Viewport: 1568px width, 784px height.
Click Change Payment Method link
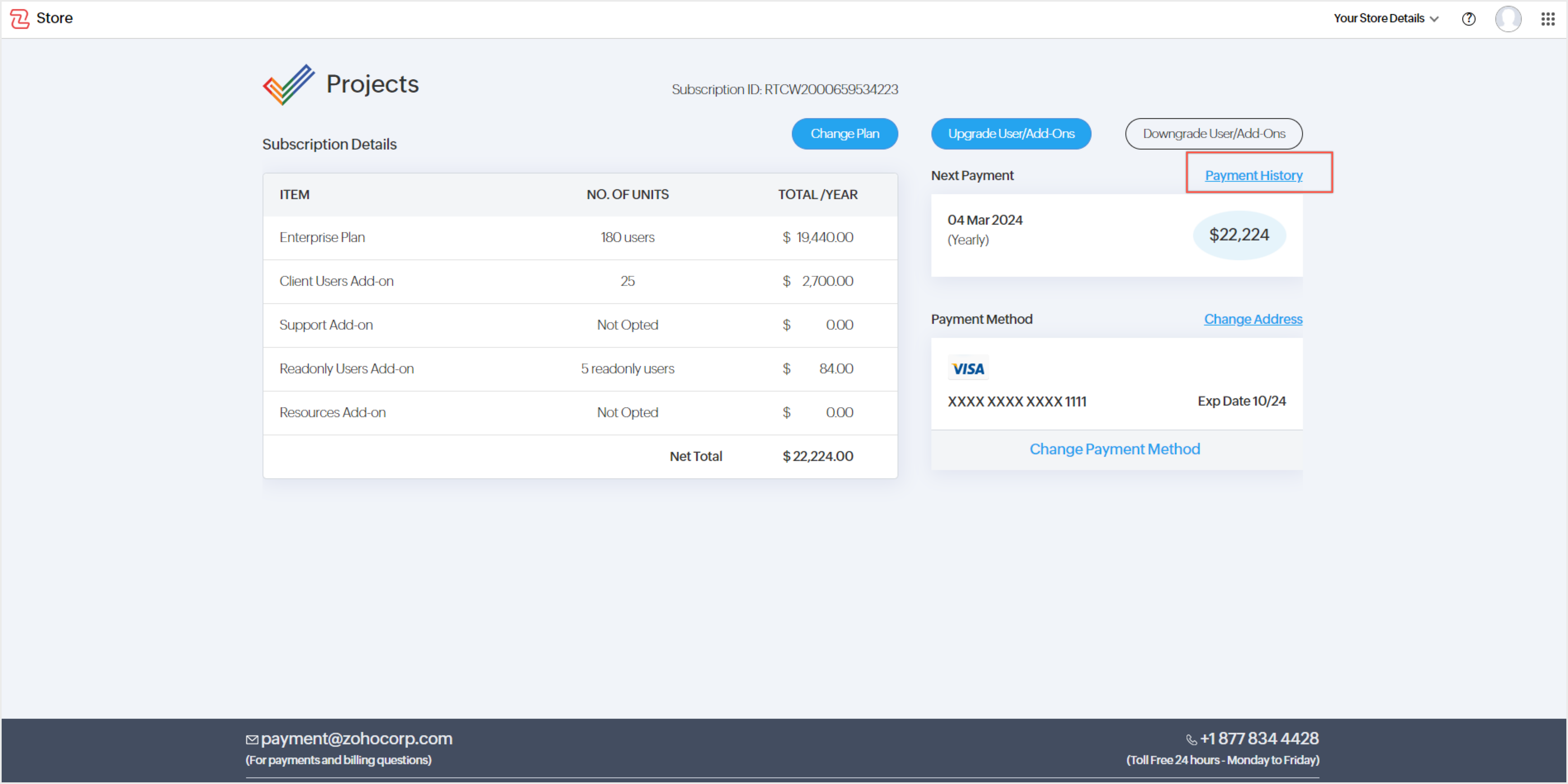point(1115,449)
